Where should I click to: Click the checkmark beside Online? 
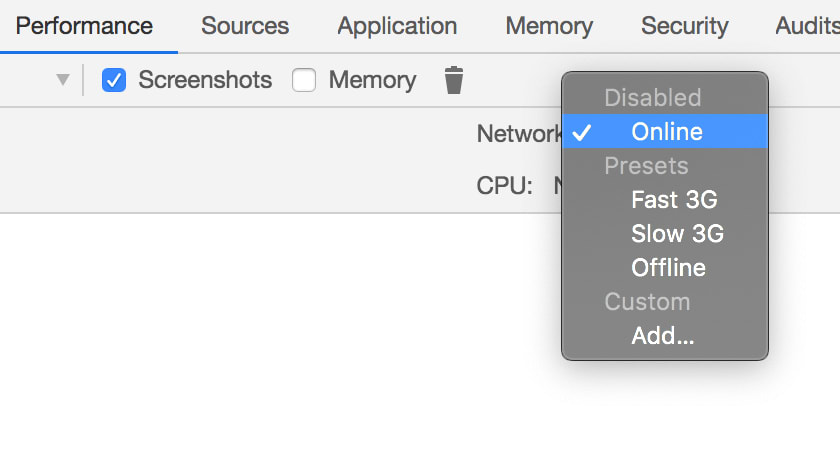tap(582, 132)
